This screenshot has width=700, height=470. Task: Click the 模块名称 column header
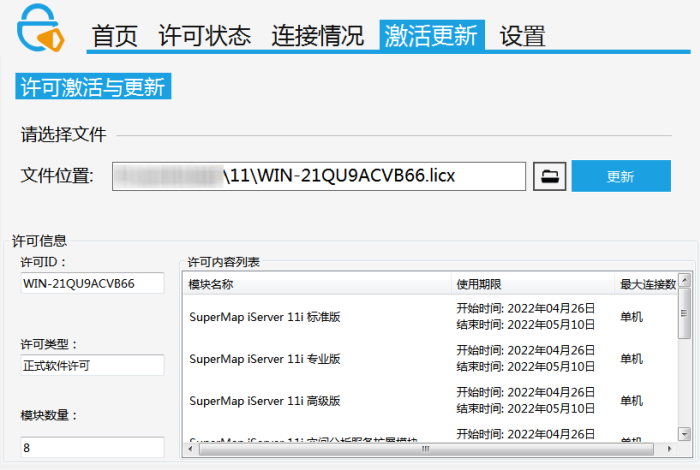317,284
